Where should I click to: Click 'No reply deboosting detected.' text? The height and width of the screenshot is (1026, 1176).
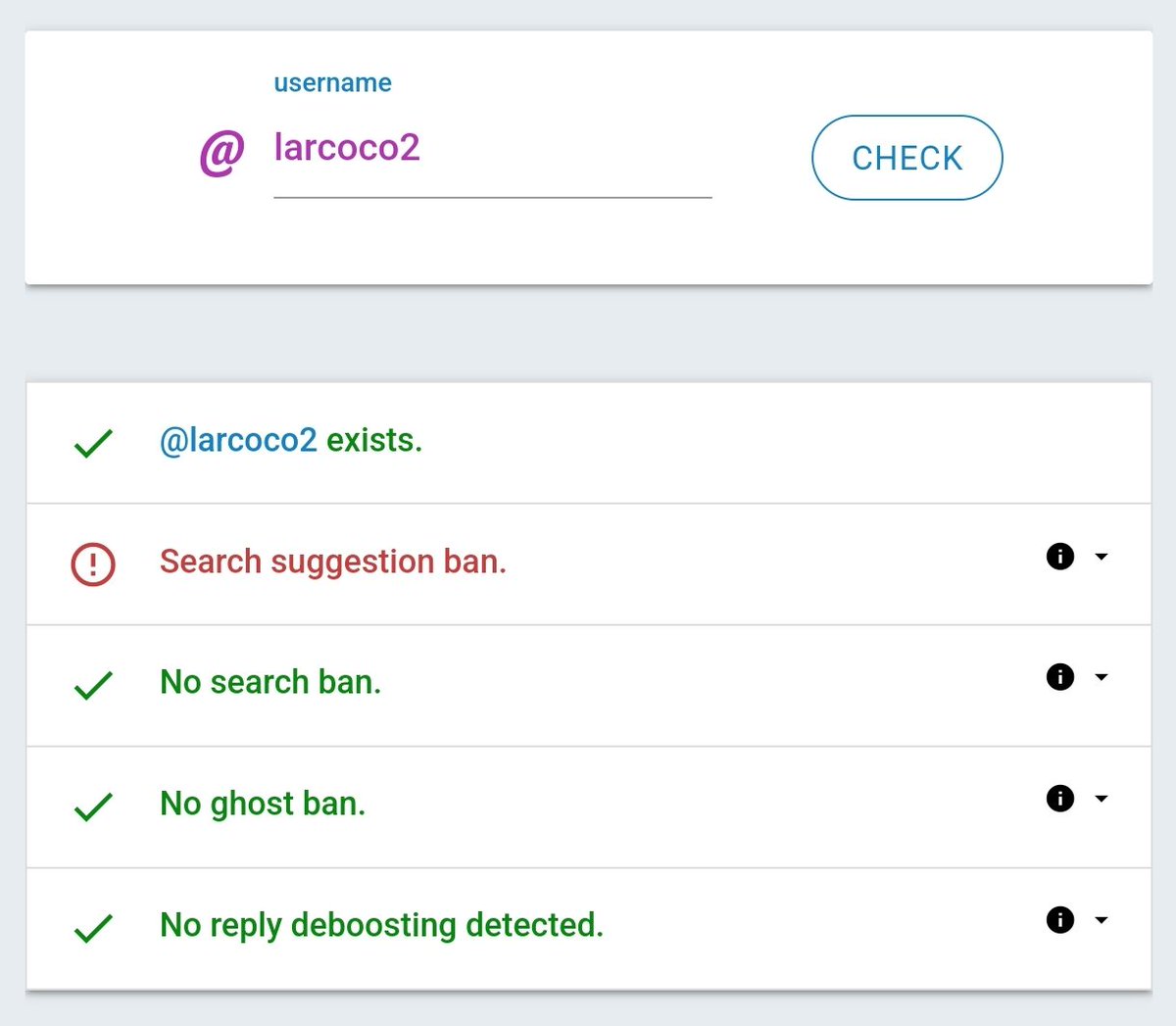click(x=382, y=925)
